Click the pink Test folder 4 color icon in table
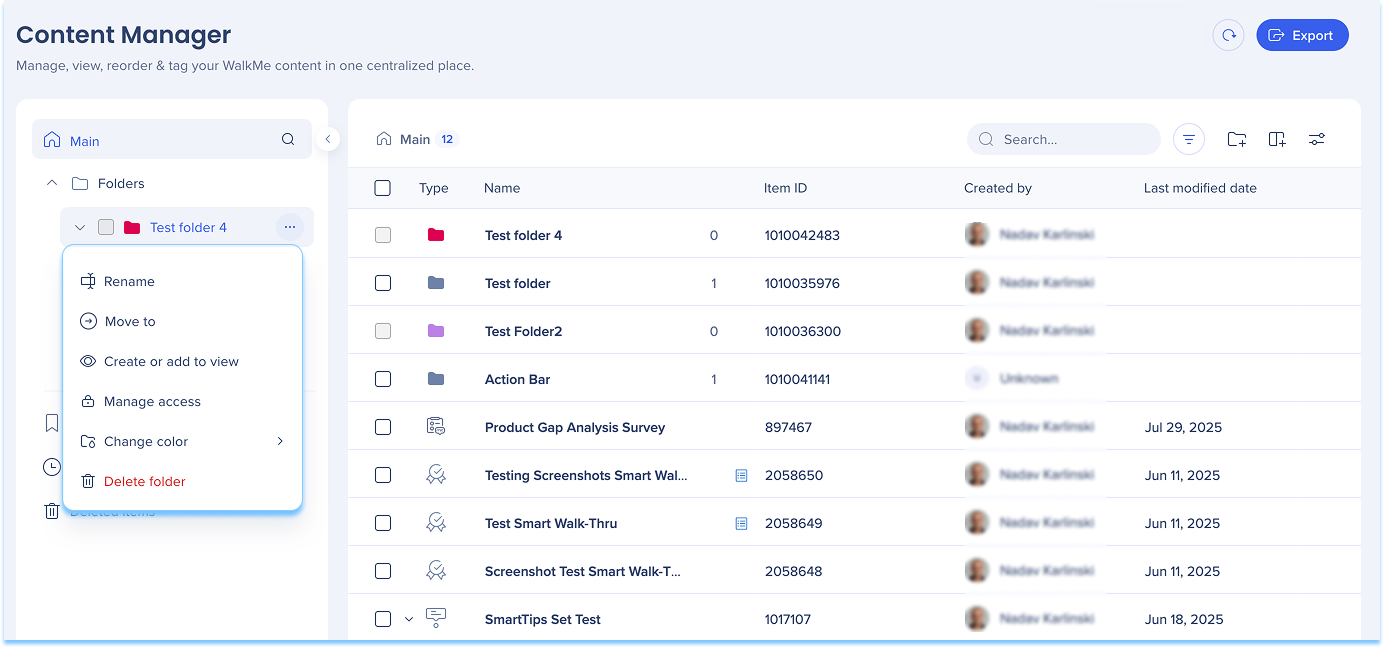The image size is (1384, 648). [435, 235]
